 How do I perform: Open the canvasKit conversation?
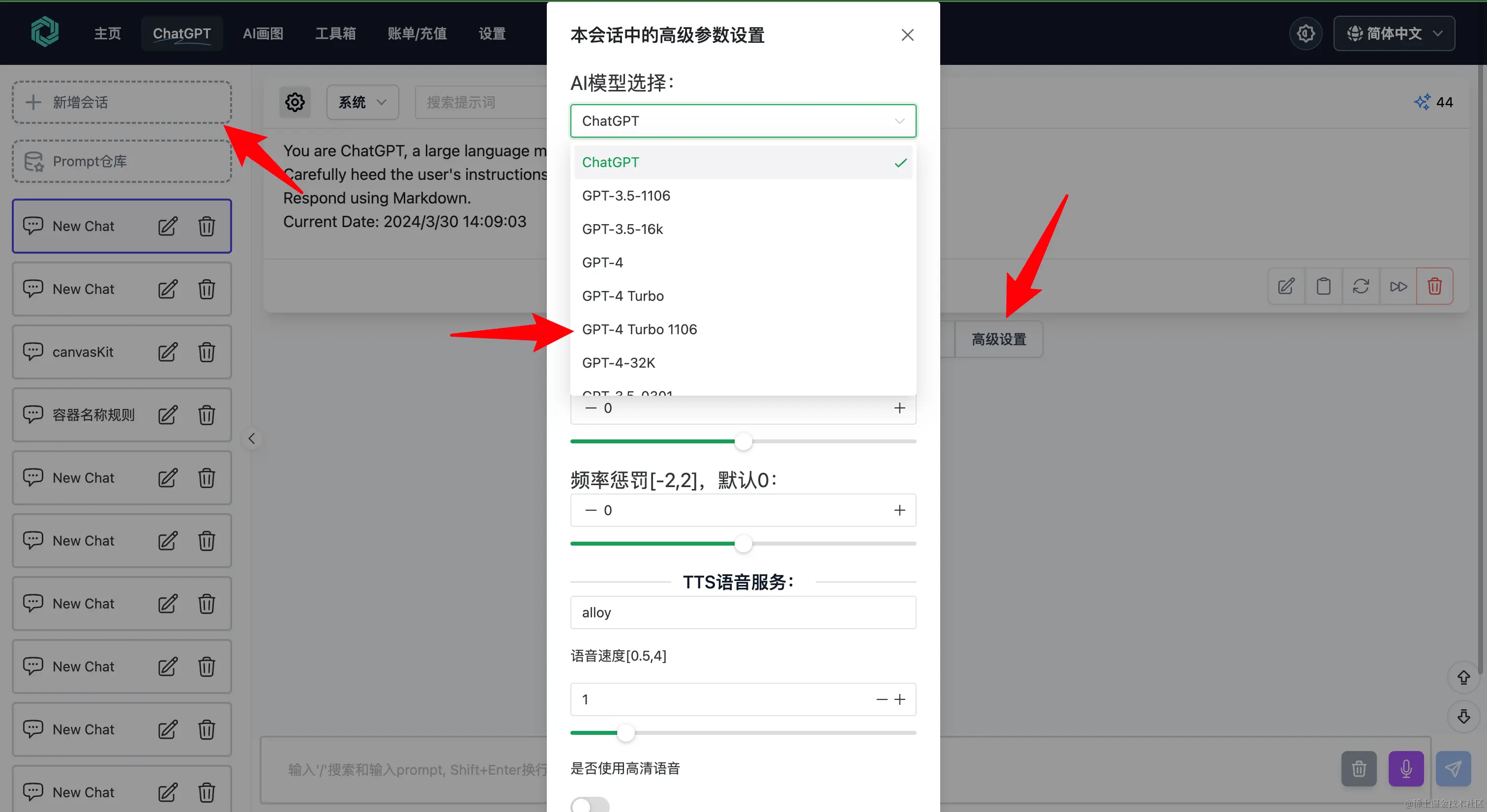pyautogui.click(x=122, y=352)
